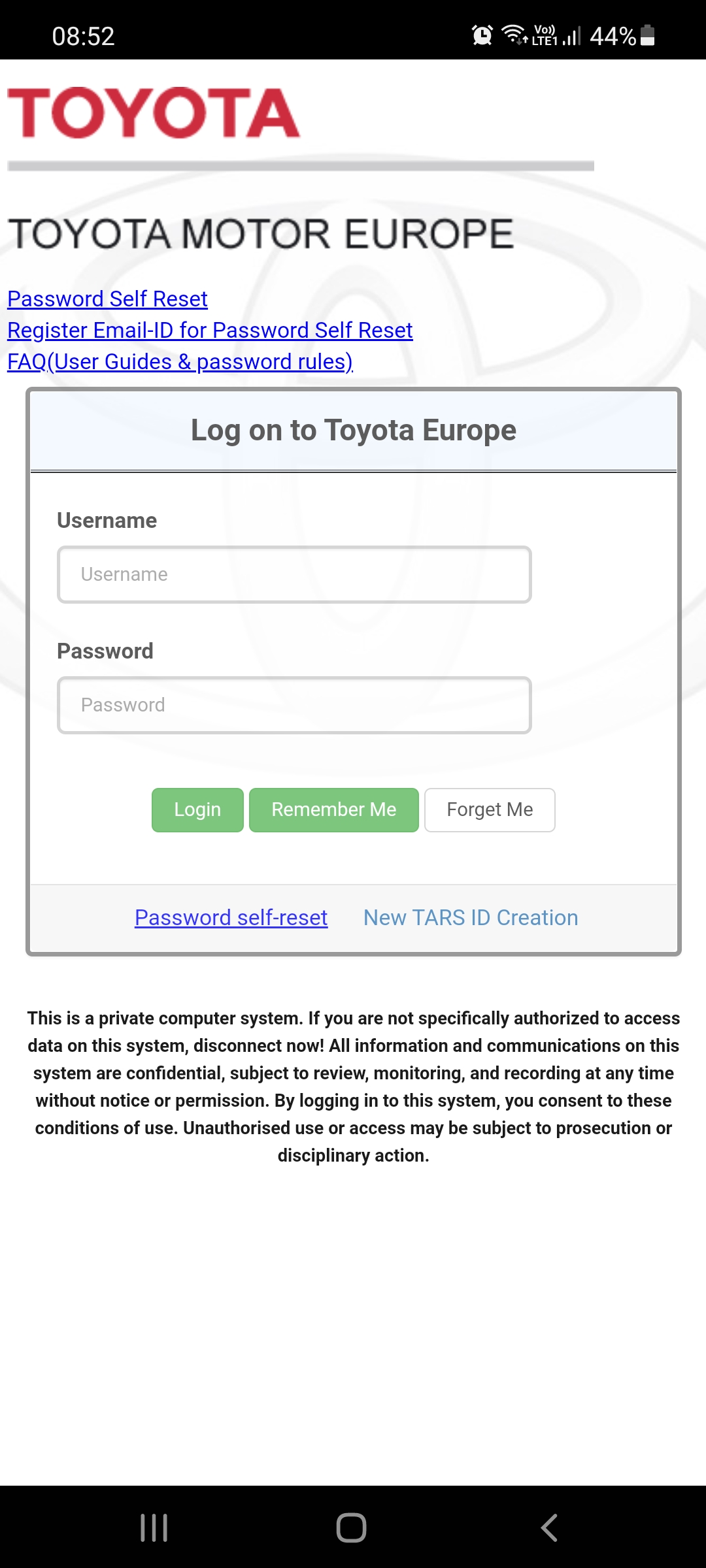Go back with Android back arrow
The image size is (706, 1568).
550,1527
